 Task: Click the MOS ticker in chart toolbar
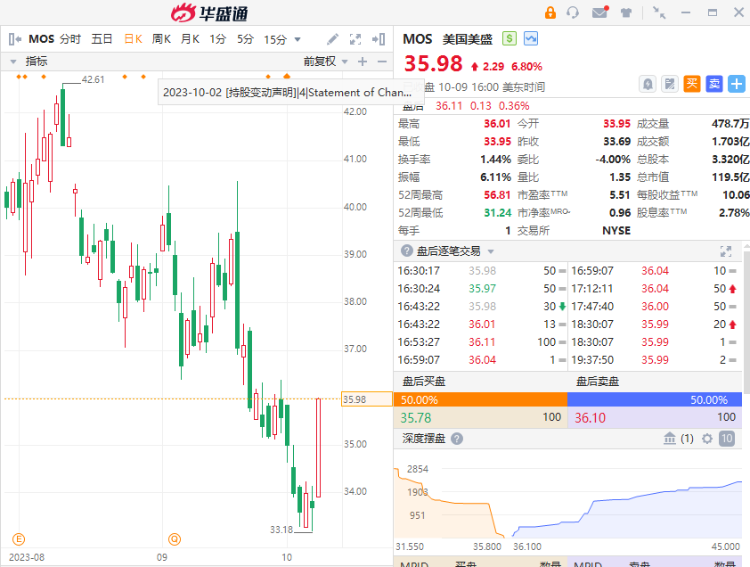(x=42, y=39)
